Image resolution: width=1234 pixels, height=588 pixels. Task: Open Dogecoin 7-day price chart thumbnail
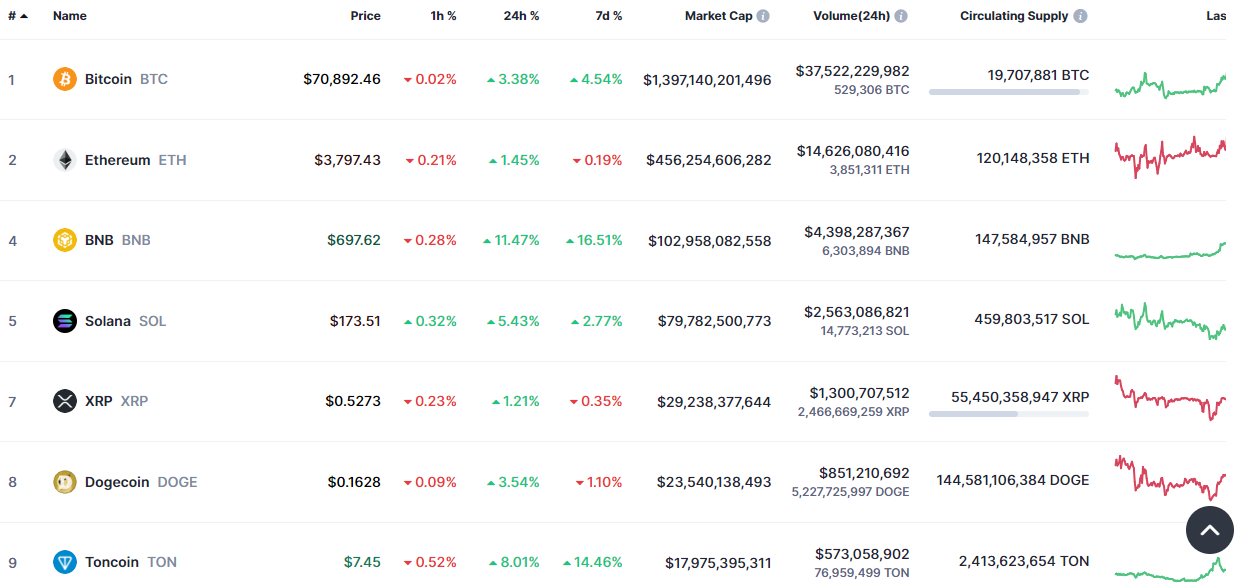coord(1170,477)
